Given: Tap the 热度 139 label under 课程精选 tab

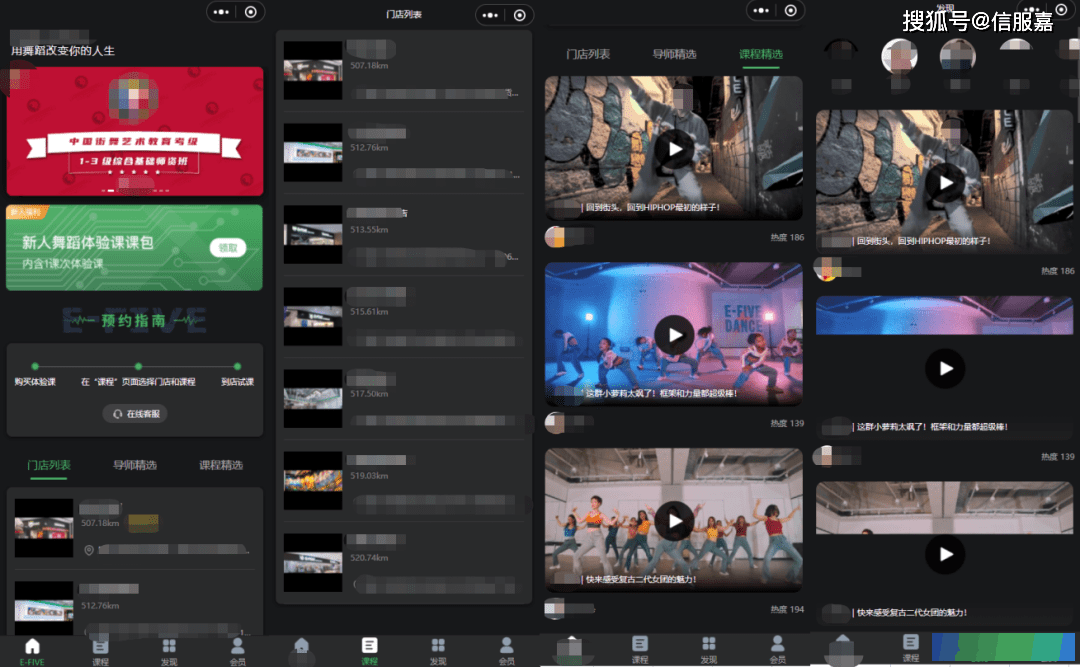Looking at the screenshot, I should 787,423.
